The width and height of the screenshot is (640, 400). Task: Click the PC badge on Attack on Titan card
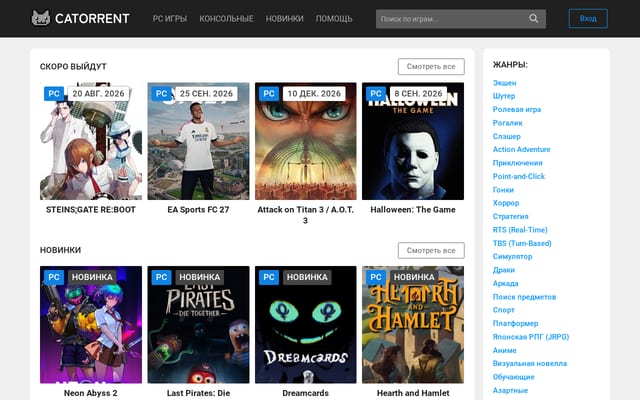(269, 93)
